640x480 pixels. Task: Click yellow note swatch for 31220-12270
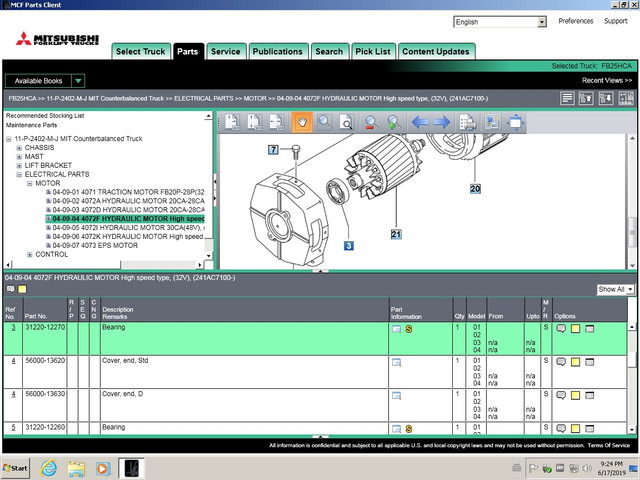576,329
